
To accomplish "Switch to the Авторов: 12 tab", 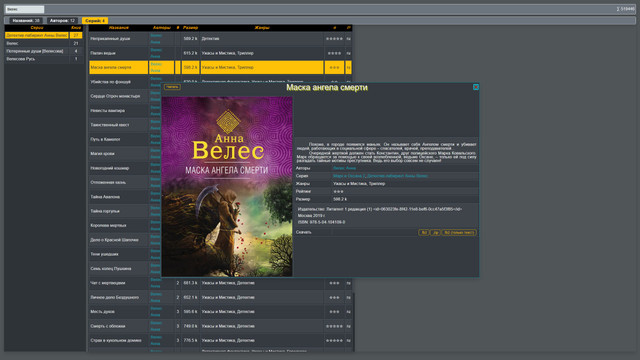I will pyautogui.click(x=62, y=20).
